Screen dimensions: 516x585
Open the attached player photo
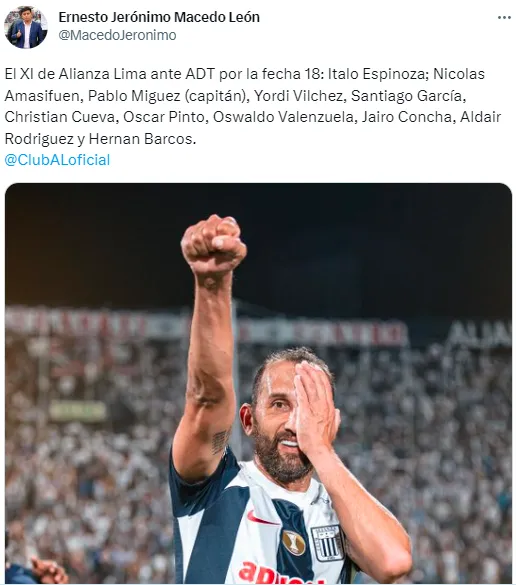[x=258, y=383]
